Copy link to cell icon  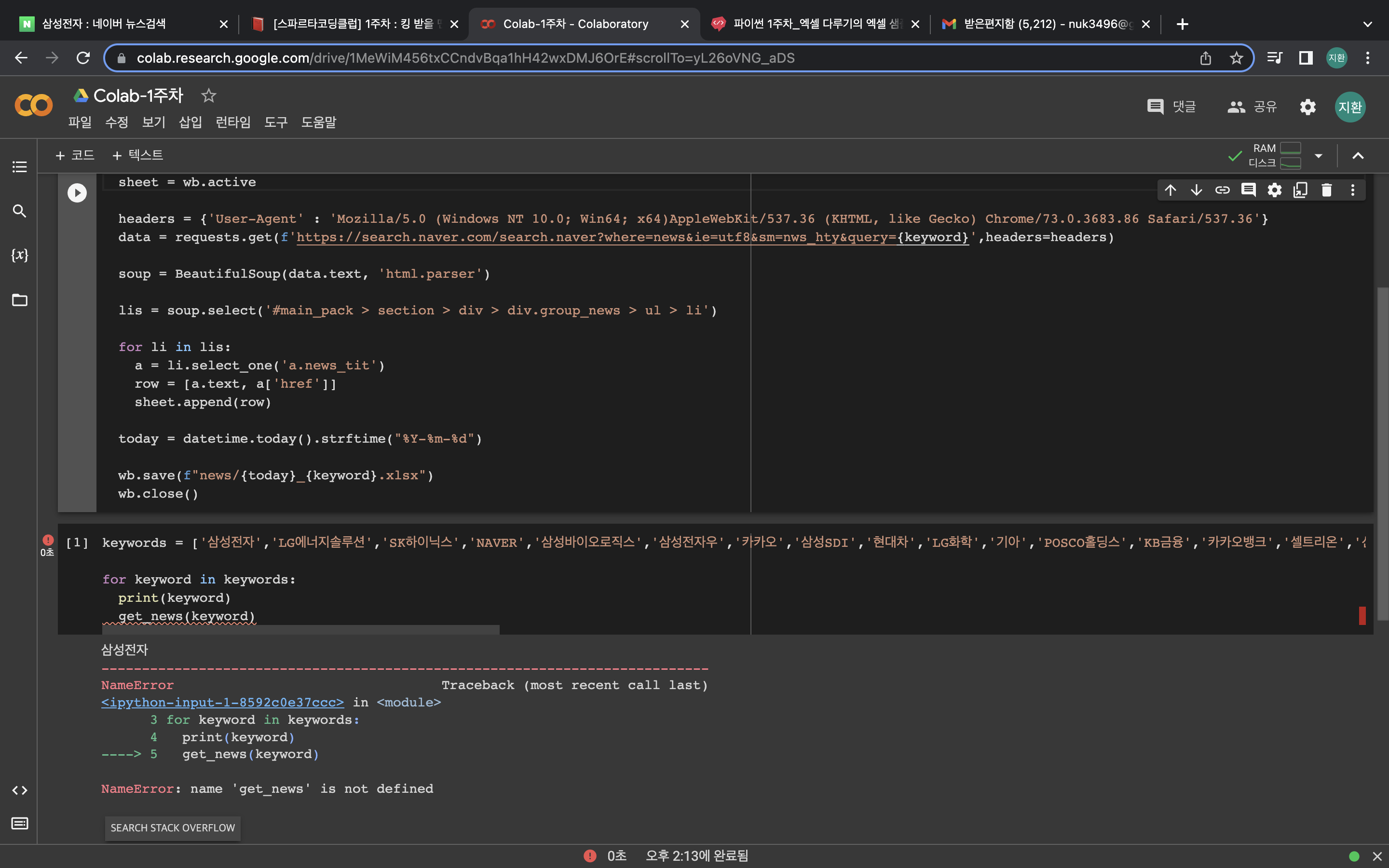pyautogui.click(x=1223, y=190)
